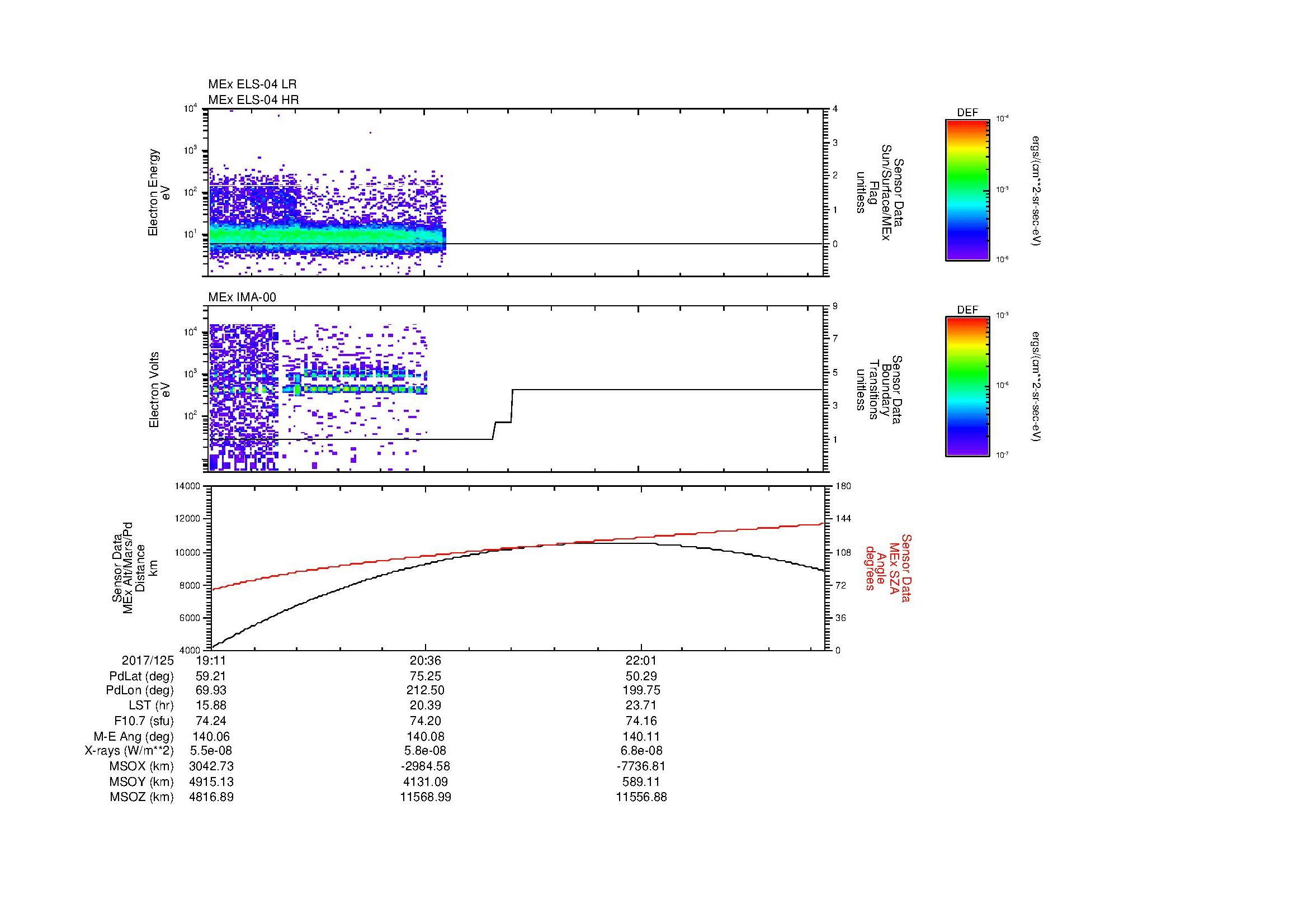Viewport: 1308px width, 924px height.
Task: Click the 'PdLat (deg)' row label
Action: [141, 676]
